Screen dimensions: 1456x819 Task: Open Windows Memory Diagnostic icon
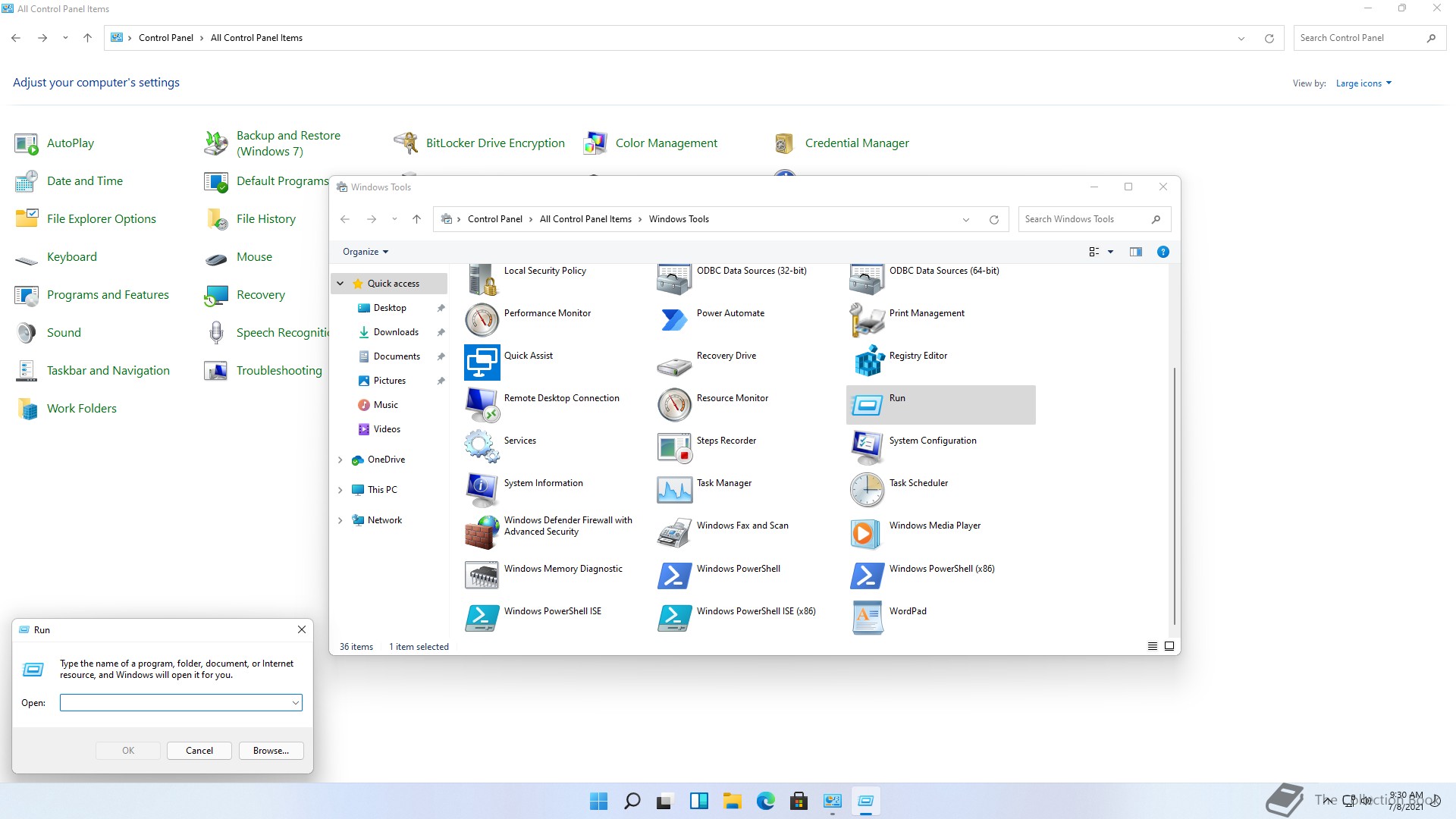482,575
